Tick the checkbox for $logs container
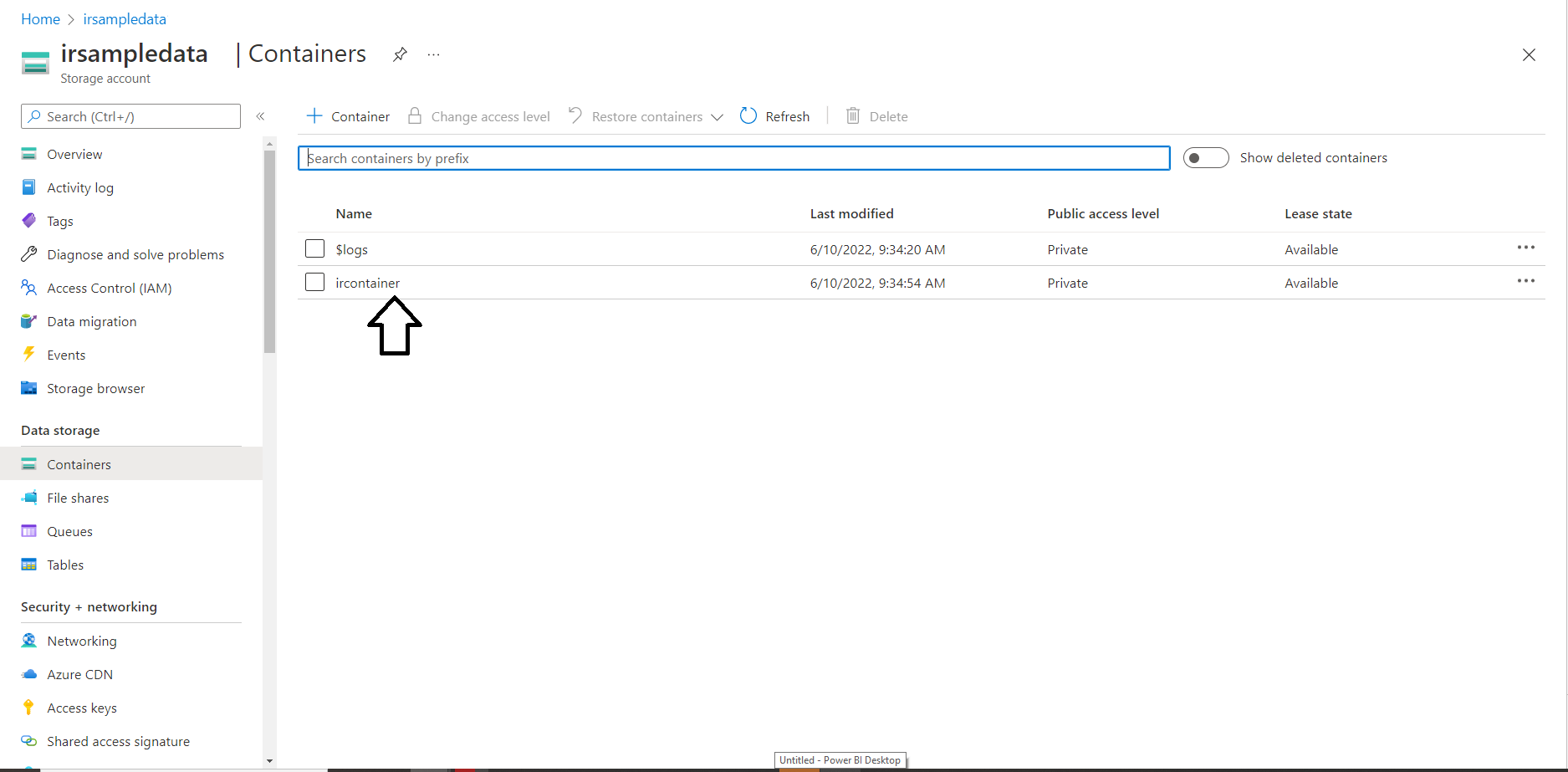1568x772 pixels. point(314,249)
